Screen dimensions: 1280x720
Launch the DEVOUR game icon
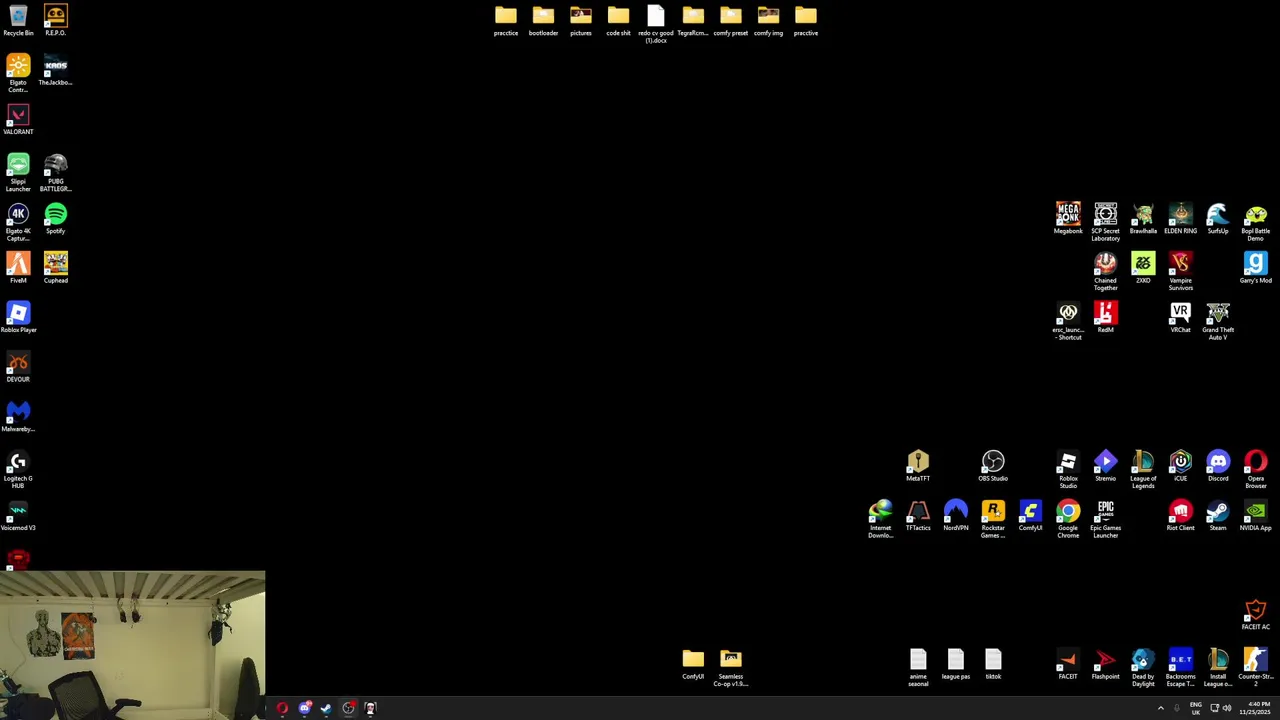[x=18, y=367]
